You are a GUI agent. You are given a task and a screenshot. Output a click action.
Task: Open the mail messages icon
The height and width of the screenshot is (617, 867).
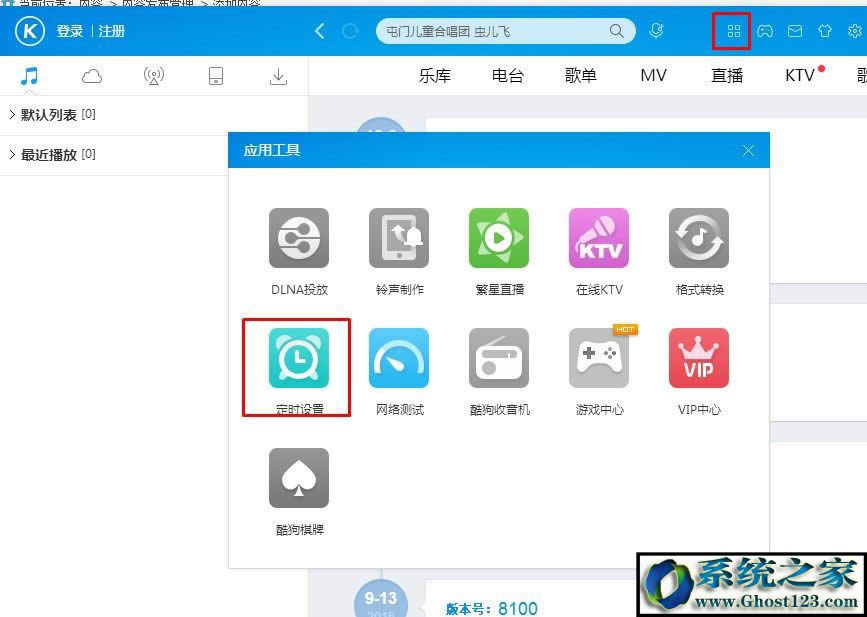pyautogui.click(x=795, y=31)
